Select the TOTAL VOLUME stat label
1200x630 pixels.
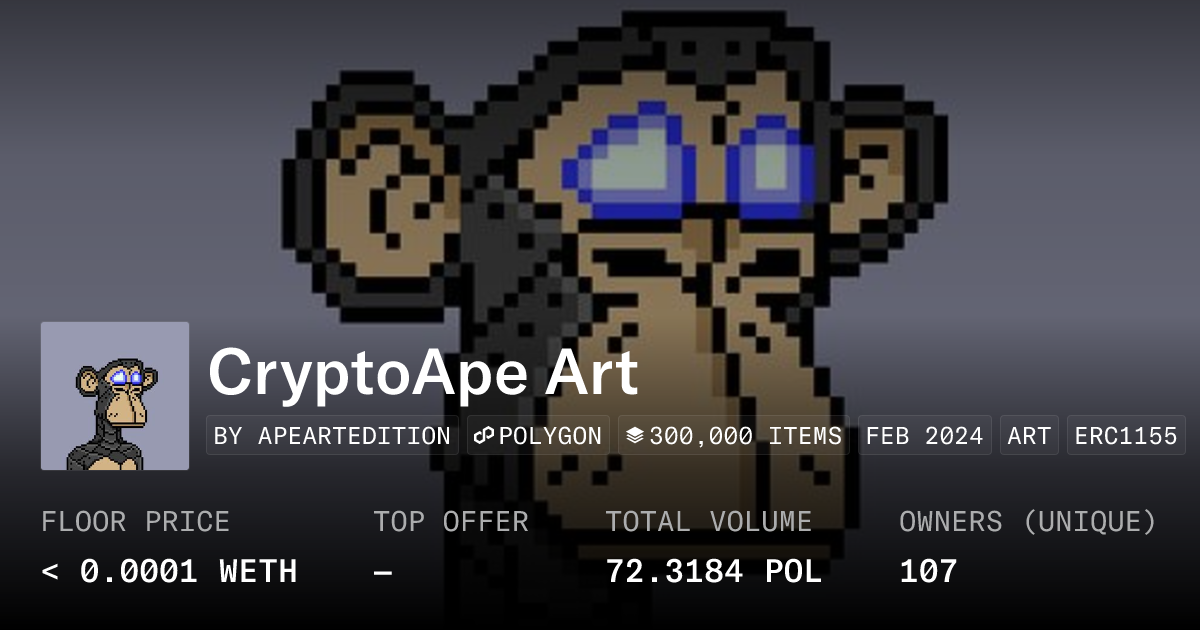click(709, 522)
